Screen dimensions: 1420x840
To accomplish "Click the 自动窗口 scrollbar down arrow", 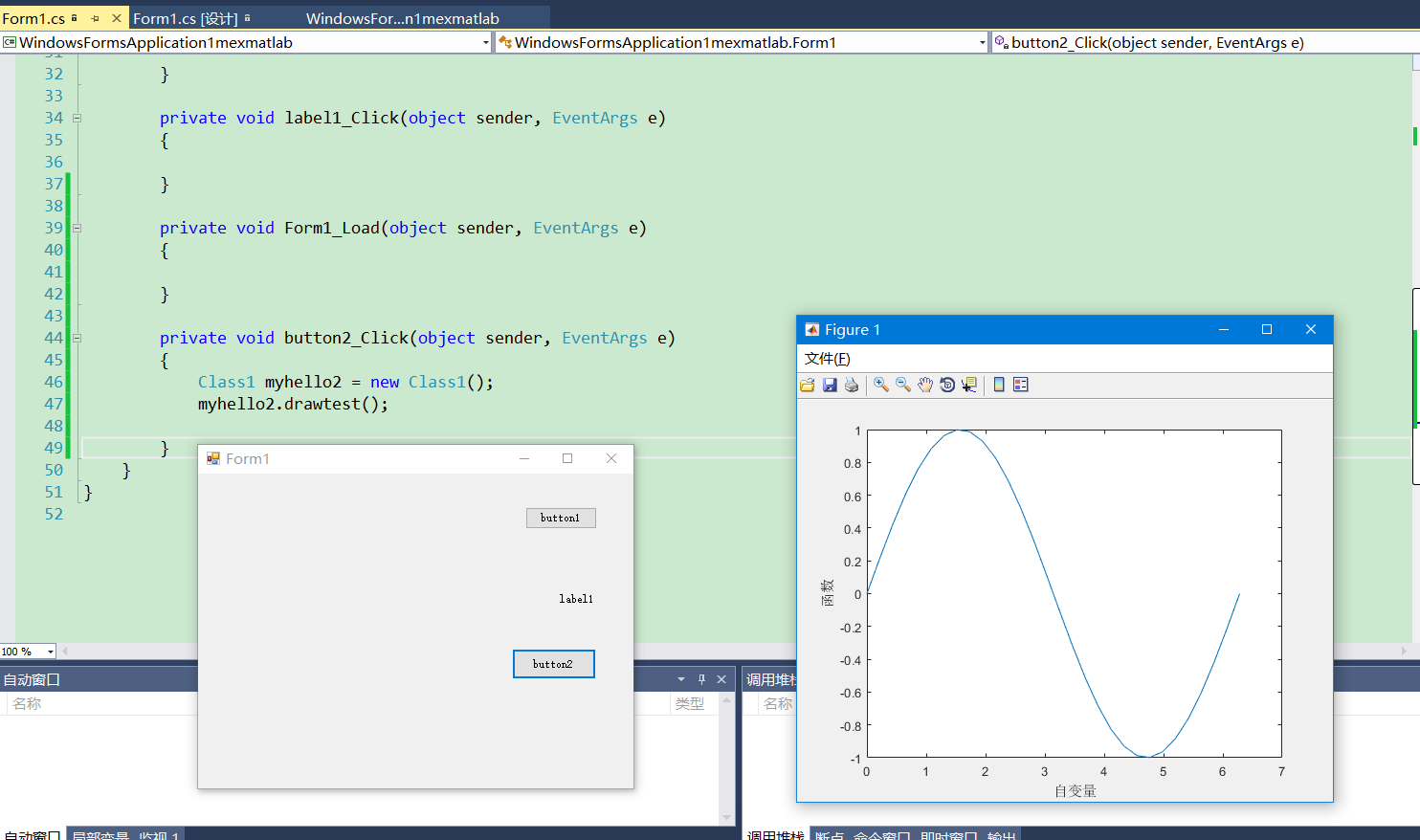I will [727, 818].
